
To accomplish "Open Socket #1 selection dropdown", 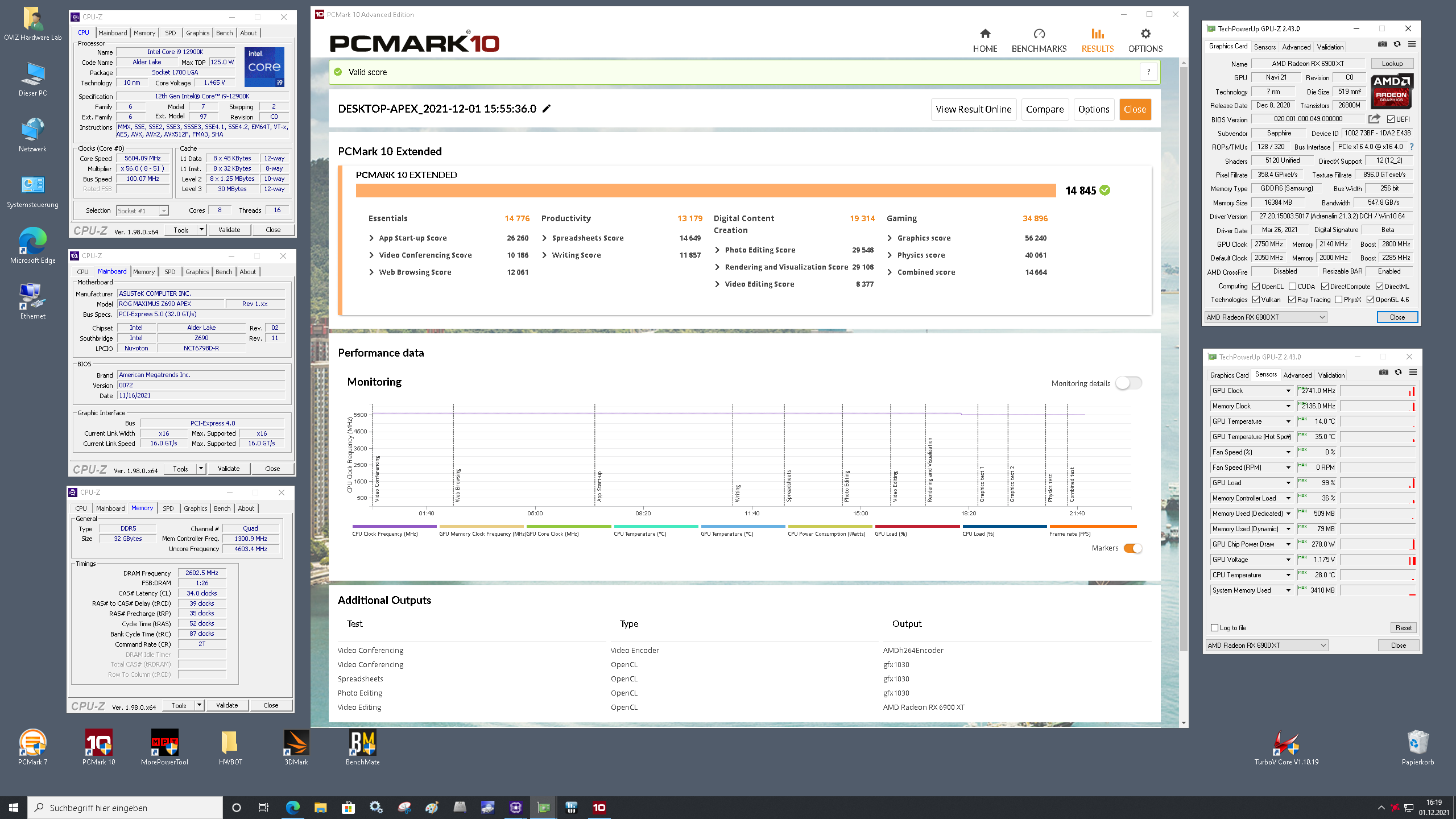I will 143,210.
